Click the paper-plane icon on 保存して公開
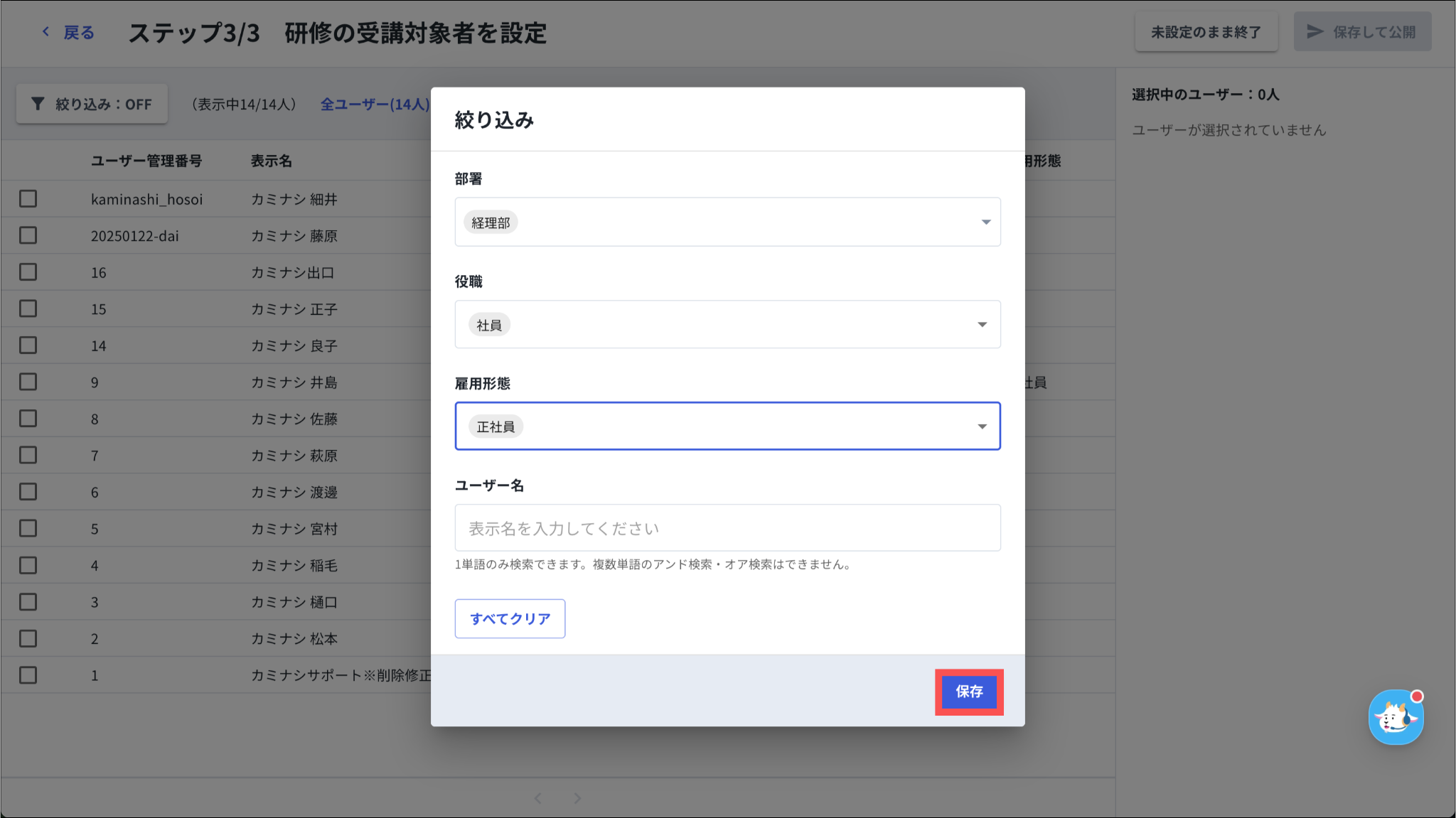This screenshot has height=818, width=1456. click(x=1315, y=32)
